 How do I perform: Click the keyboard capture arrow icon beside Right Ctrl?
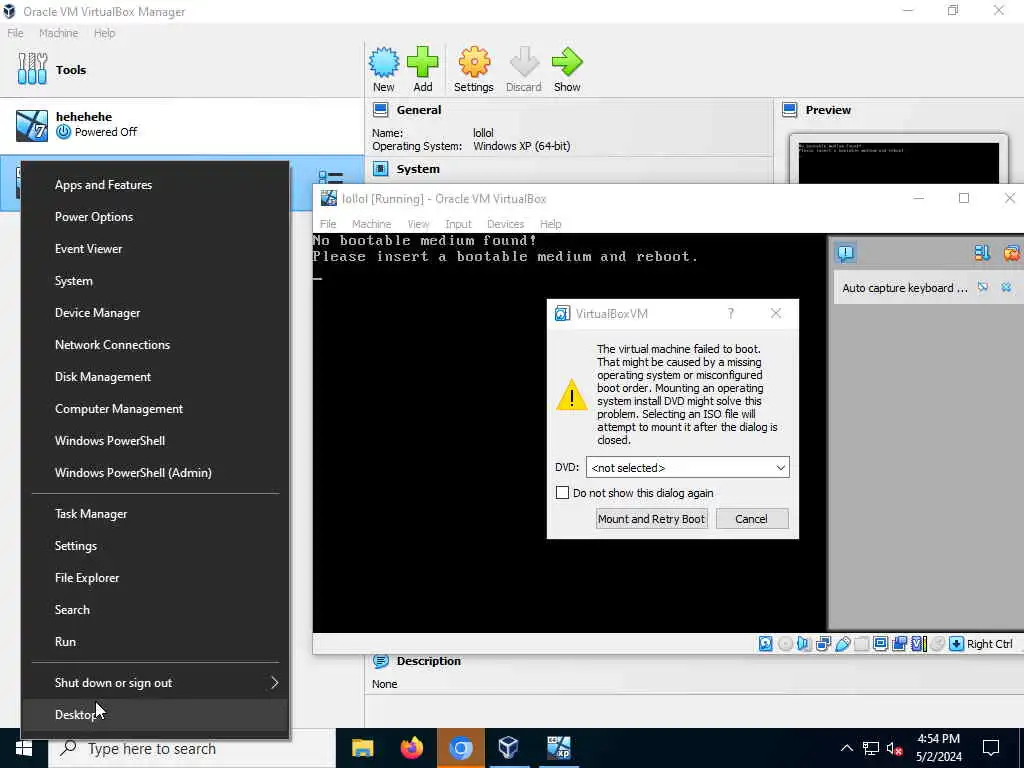coord(957,644)
